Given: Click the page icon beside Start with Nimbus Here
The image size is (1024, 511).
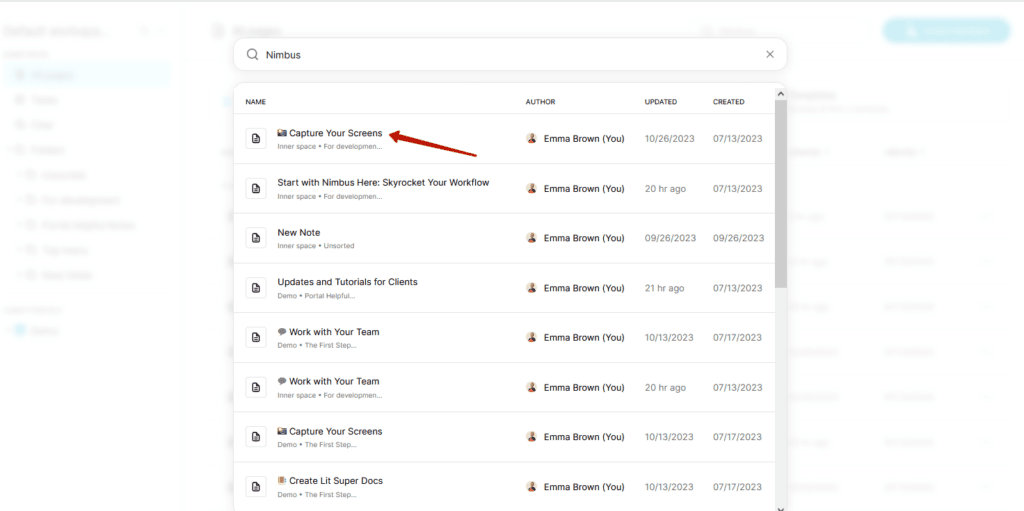Looking at the screenshot, I should pyautogui.click(x=256, y=188).
